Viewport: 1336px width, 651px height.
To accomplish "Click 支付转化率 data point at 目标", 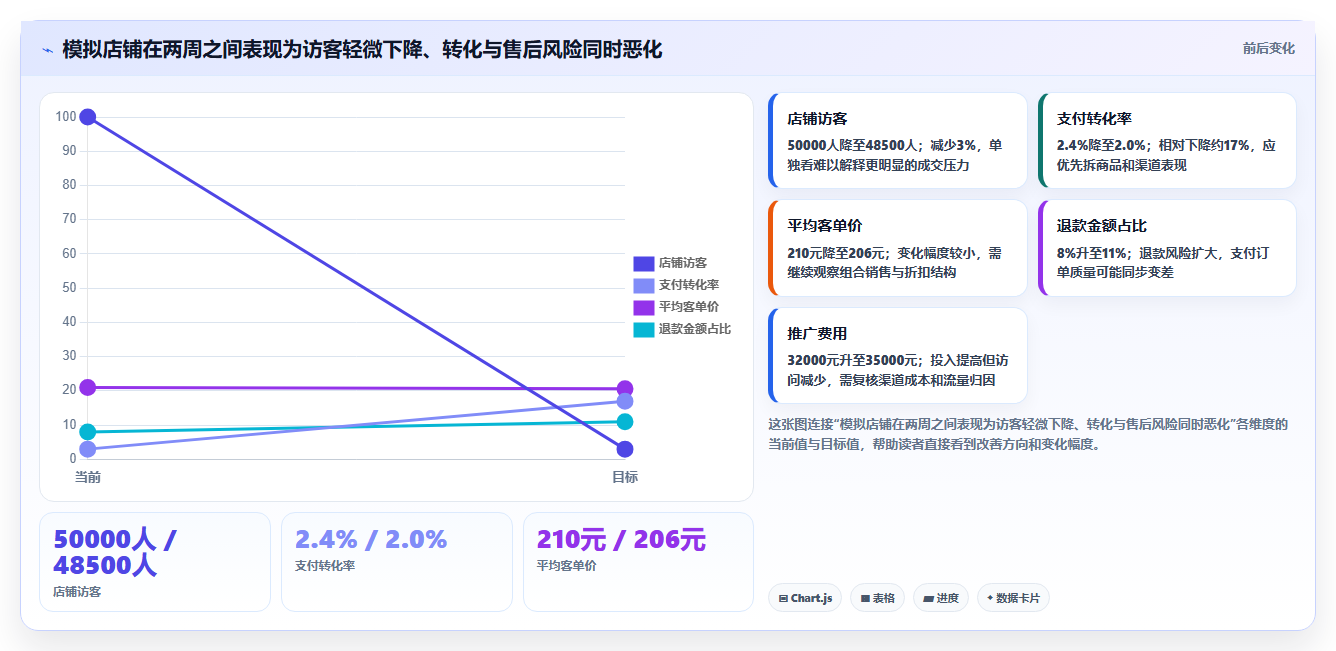I will click(x=625, y=401).
